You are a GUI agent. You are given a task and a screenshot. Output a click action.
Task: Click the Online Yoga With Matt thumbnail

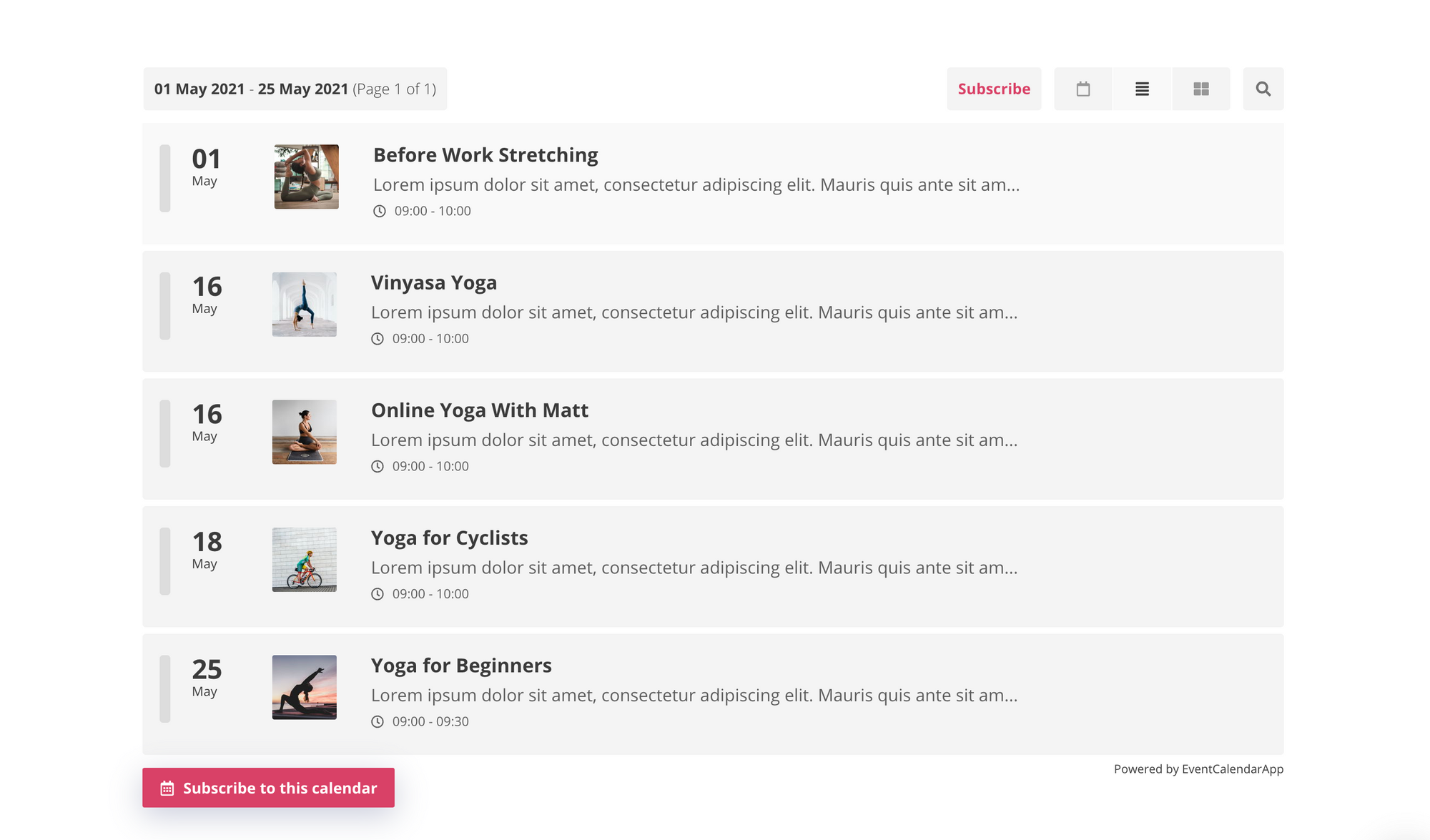pos(305,432)
